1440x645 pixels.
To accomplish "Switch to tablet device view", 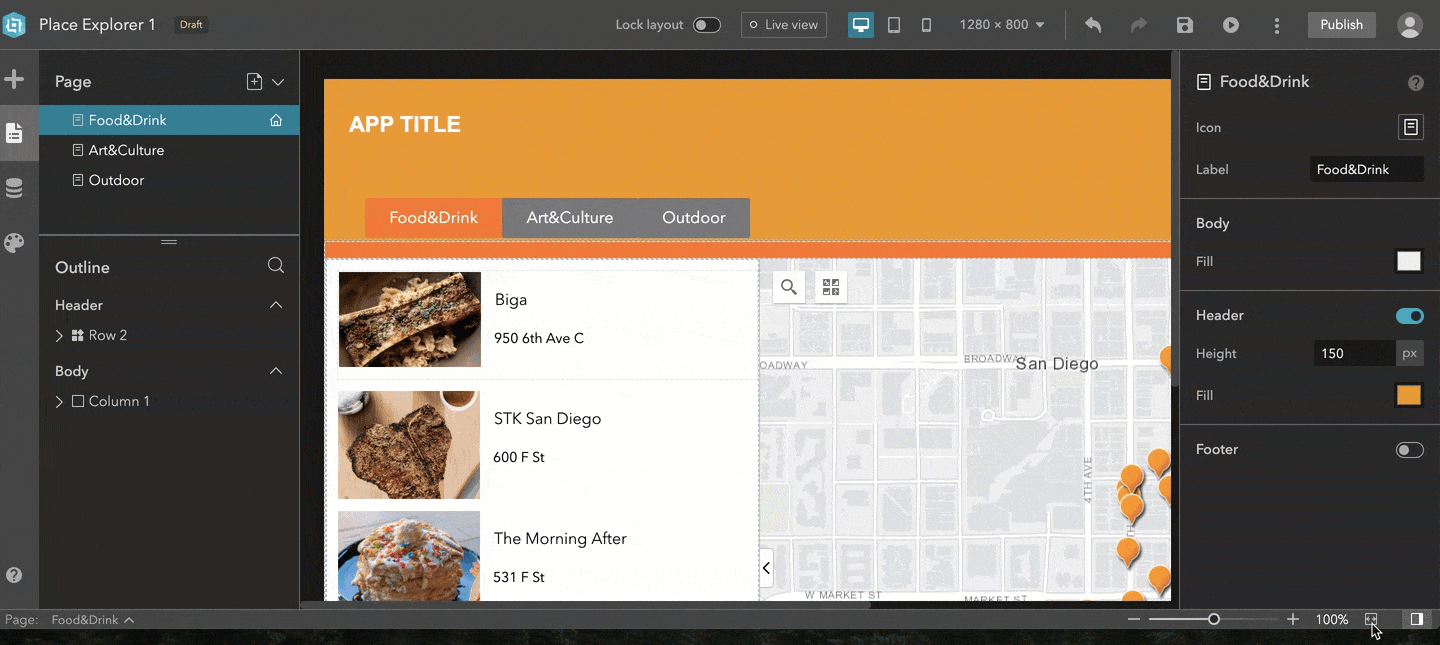I will (894, 25).
